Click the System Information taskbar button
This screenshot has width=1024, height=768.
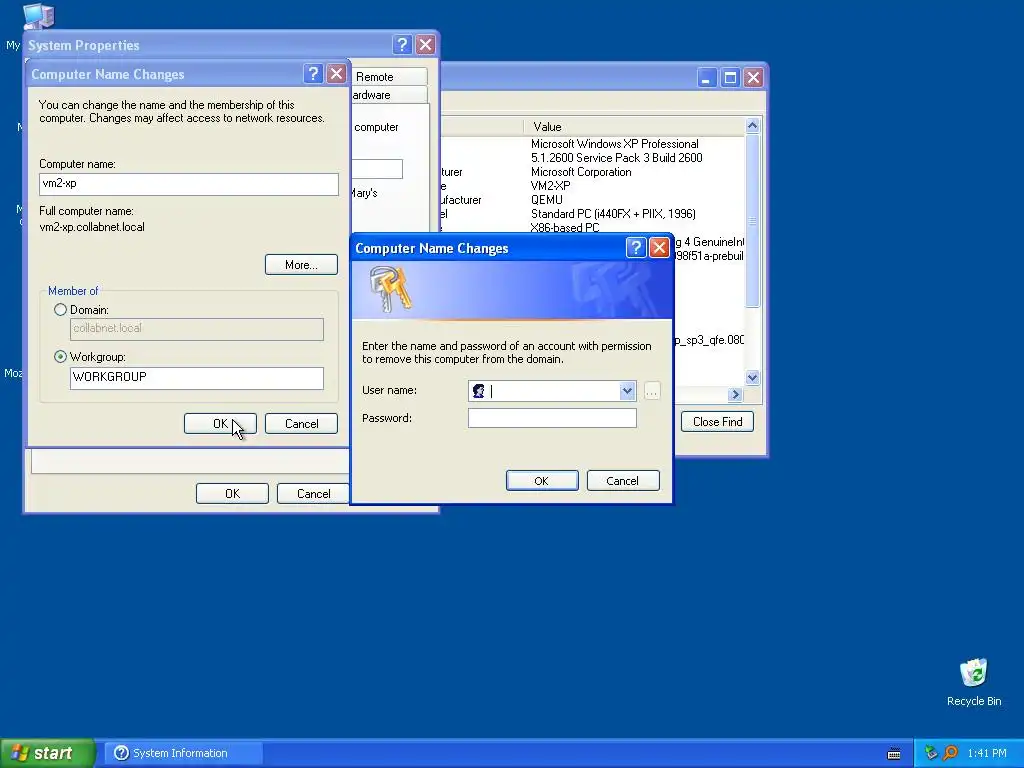184,753
